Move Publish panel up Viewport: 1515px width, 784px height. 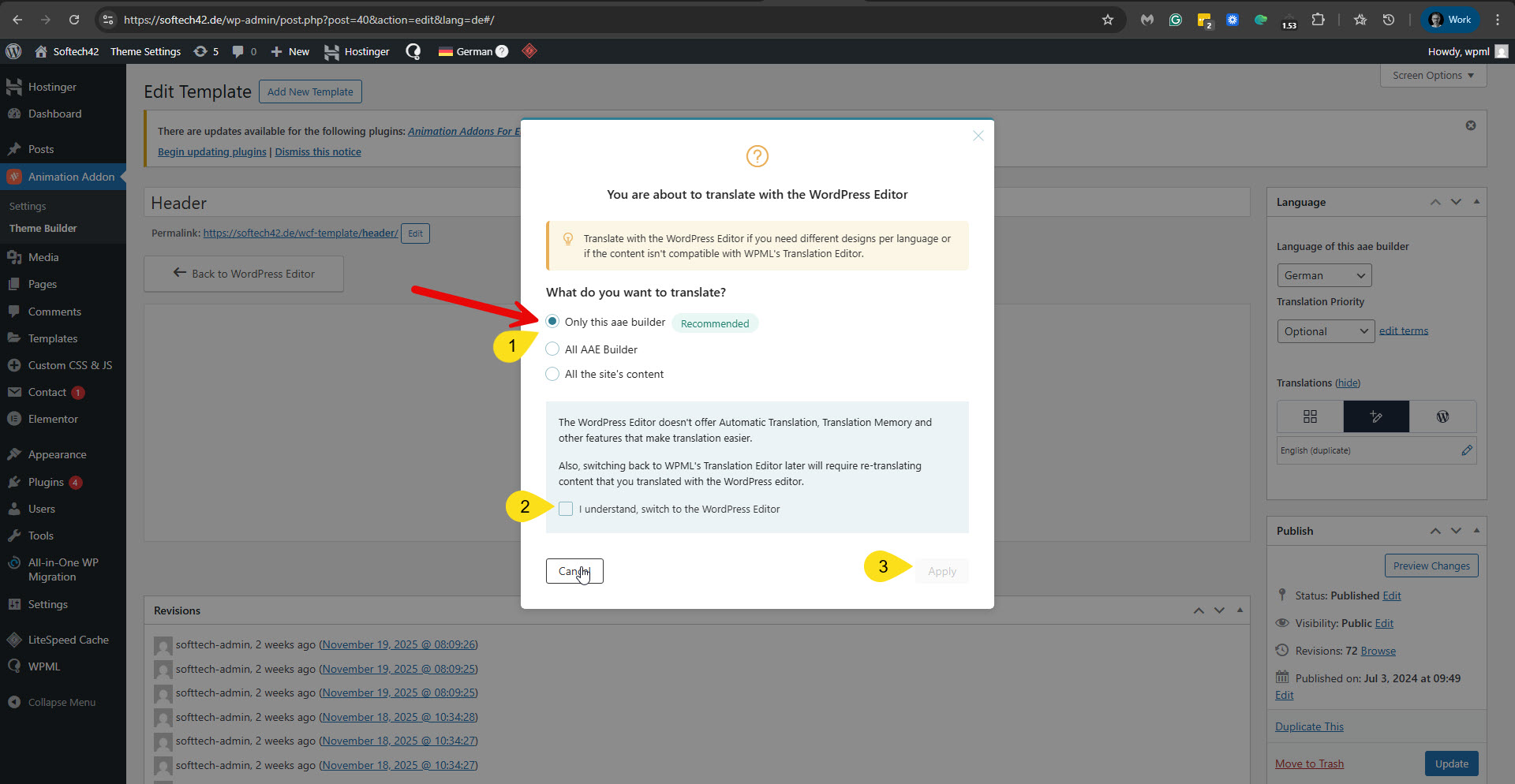pyautogui.click(x=1435, y=531)
